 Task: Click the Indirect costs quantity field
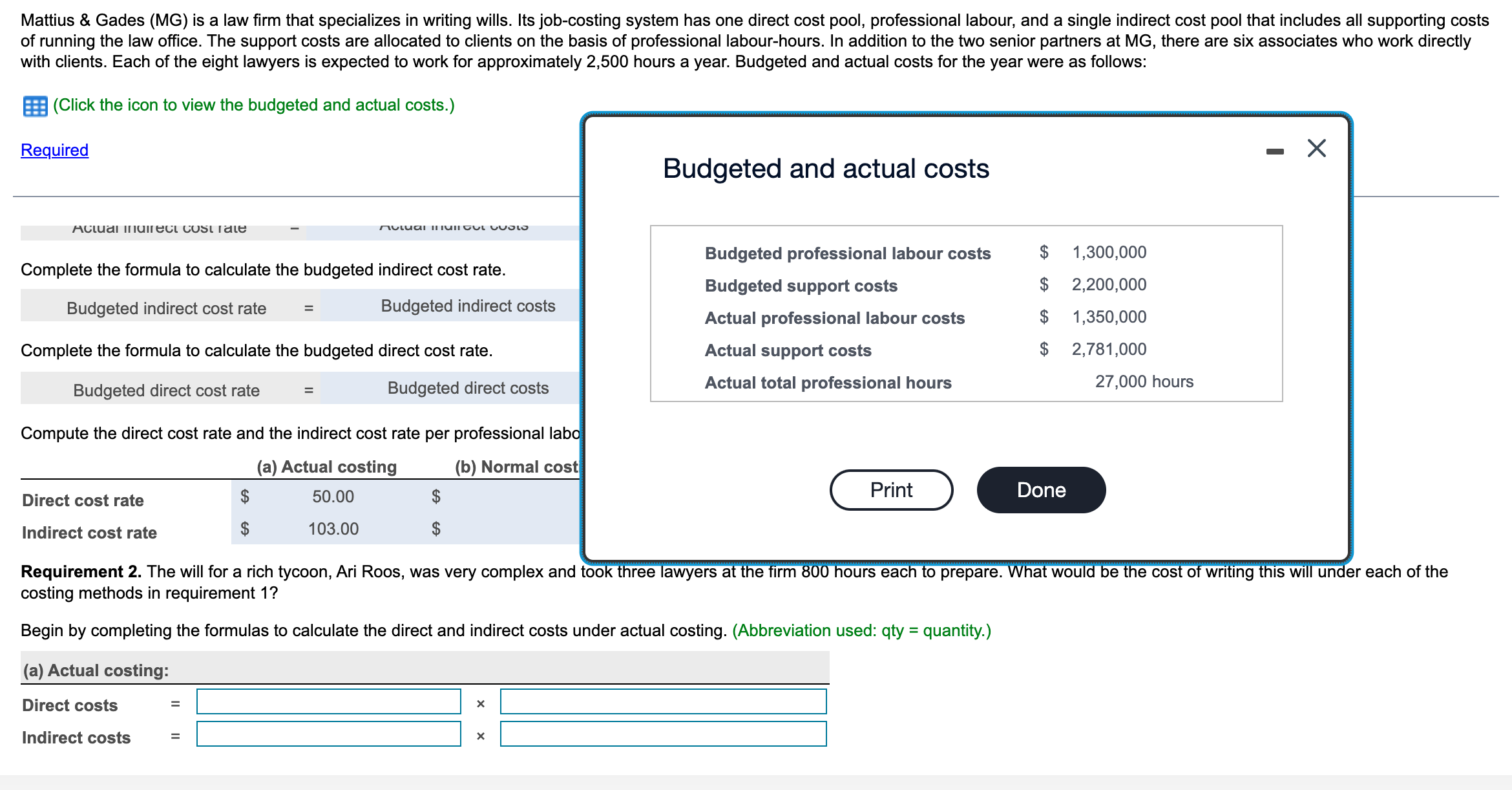[664, 736]
